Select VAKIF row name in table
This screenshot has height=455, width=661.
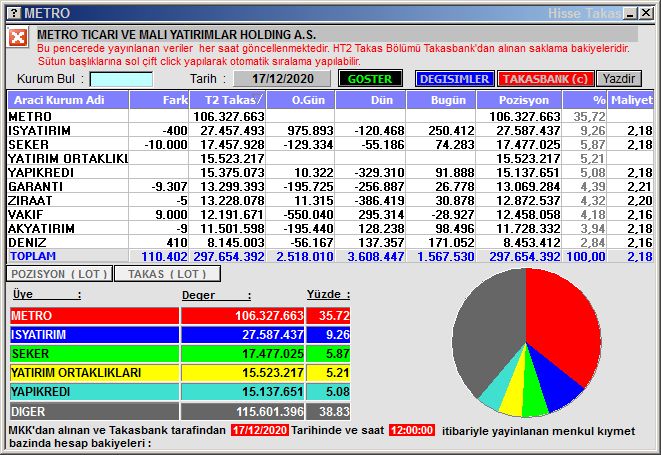(x=25, y=214)
